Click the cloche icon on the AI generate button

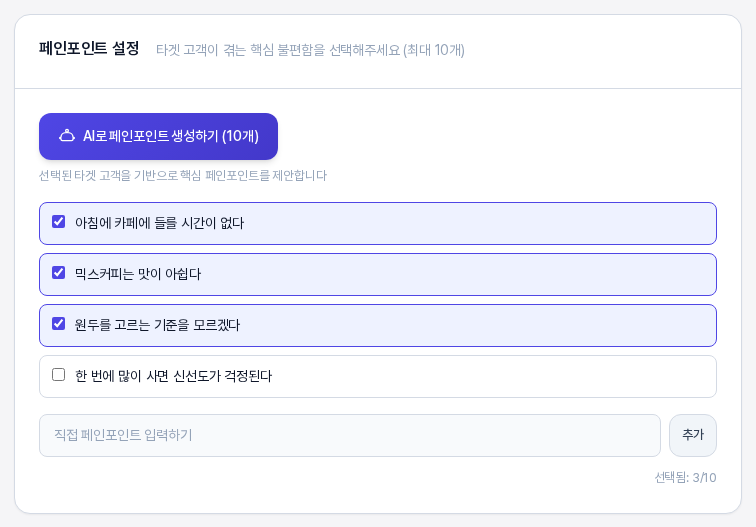pos(67,136)
